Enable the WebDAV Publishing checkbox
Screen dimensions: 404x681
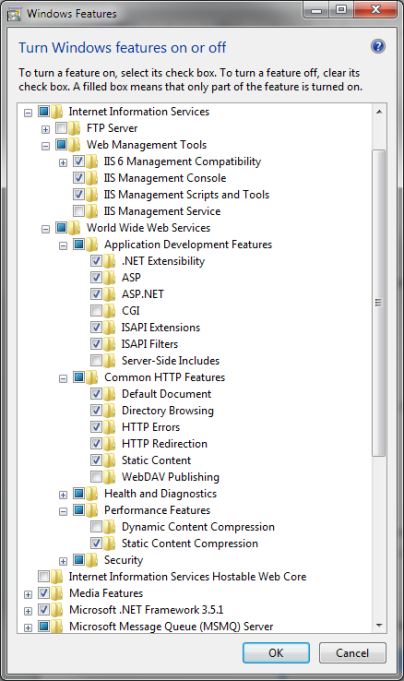point(96,477)
